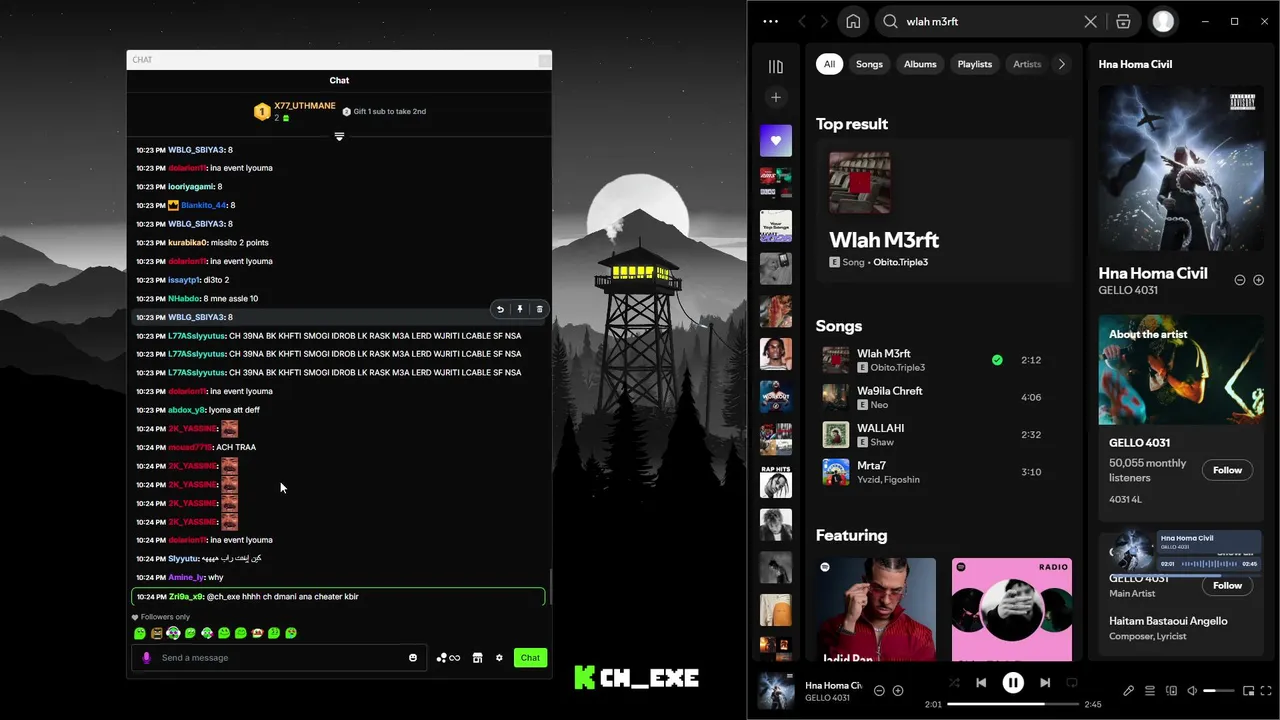
Task: Click the Send a message input
Action: point(280,658)
